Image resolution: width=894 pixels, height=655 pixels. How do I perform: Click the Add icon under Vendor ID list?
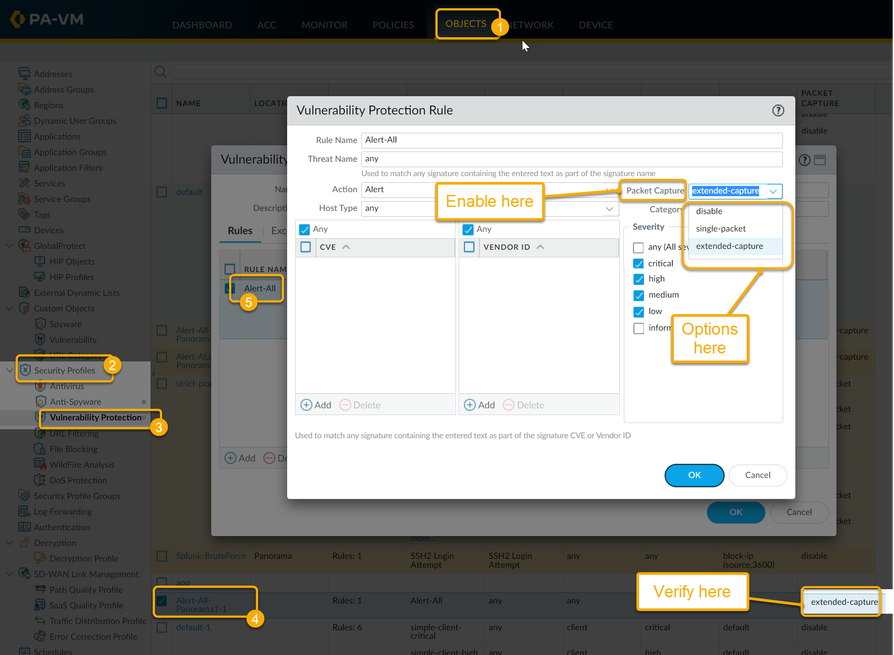pos(470,405)
